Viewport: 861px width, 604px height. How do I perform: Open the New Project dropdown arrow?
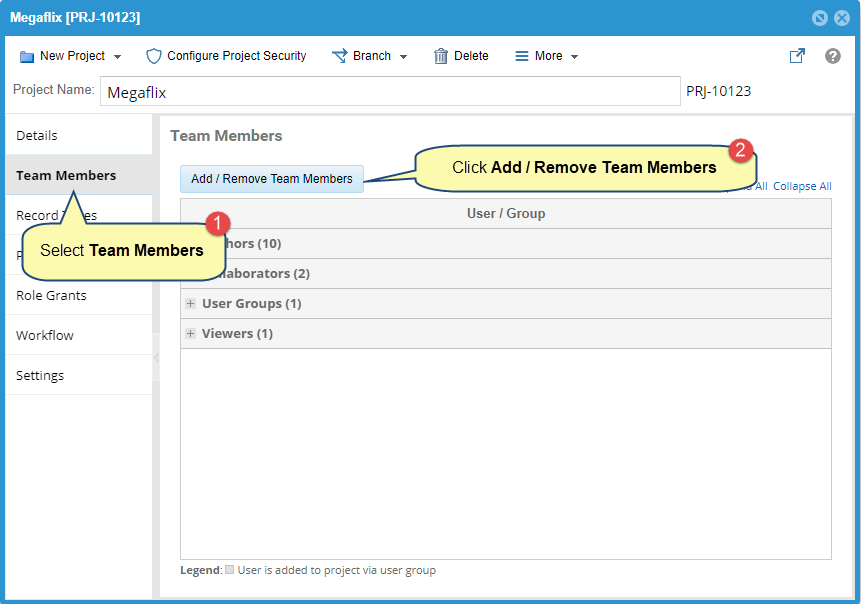pos(117,57)
